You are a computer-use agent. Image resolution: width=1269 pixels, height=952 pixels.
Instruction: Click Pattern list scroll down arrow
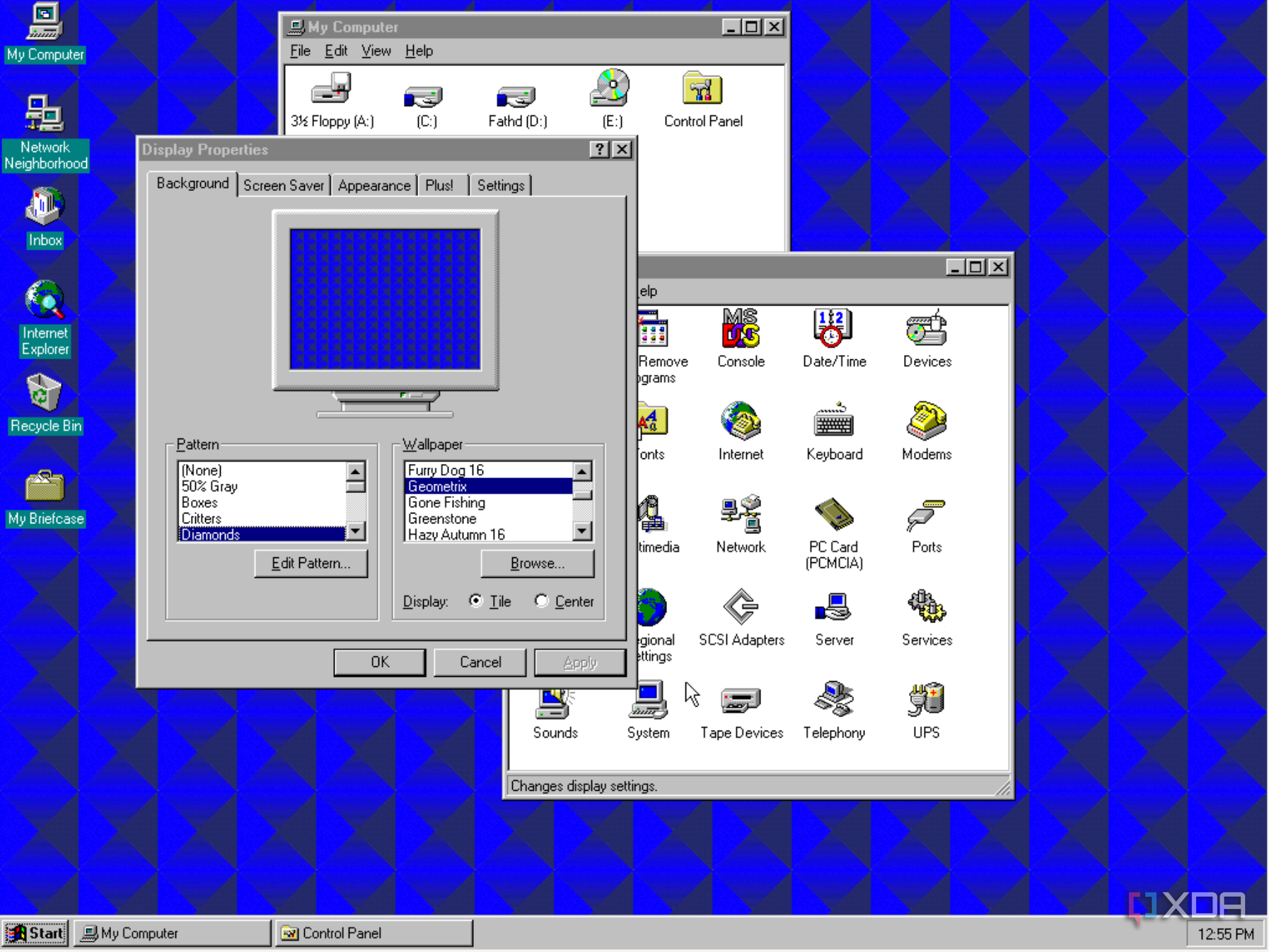click(x=356, y=530)
